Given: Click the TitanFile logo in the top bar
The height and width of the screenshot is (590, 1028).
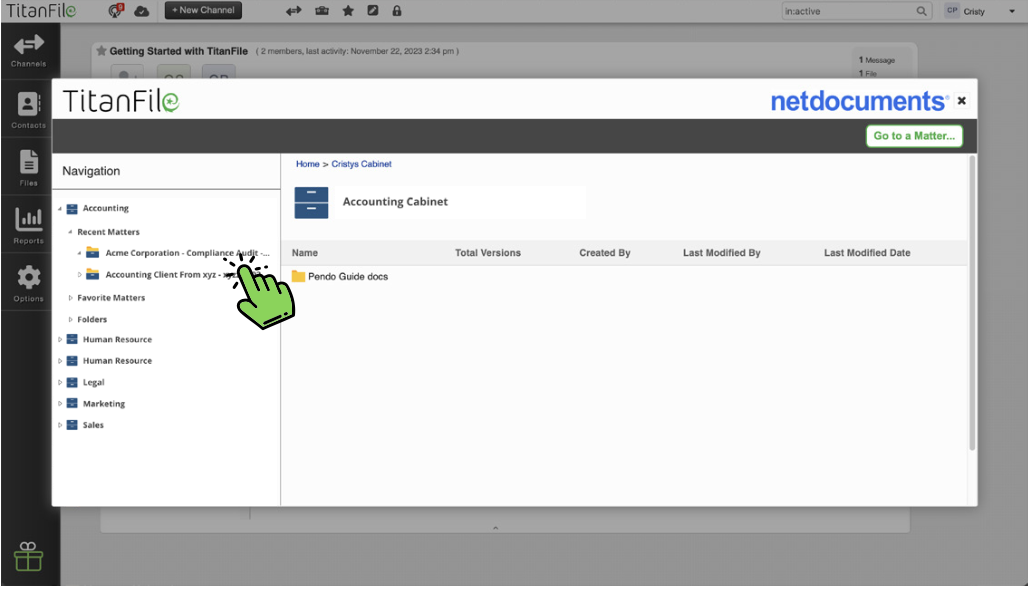Looking at the screenshot, I should (41, 10).
